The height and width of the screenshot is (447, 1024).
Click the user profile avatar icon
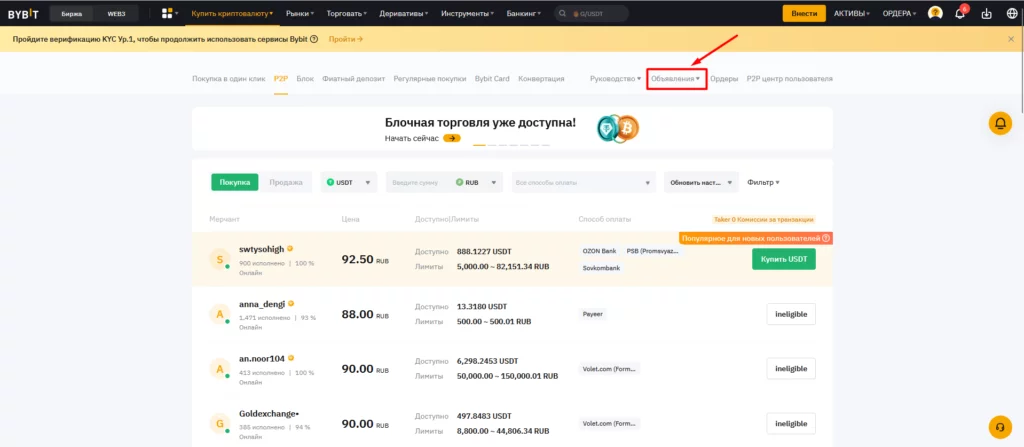(x=935, y=13)
